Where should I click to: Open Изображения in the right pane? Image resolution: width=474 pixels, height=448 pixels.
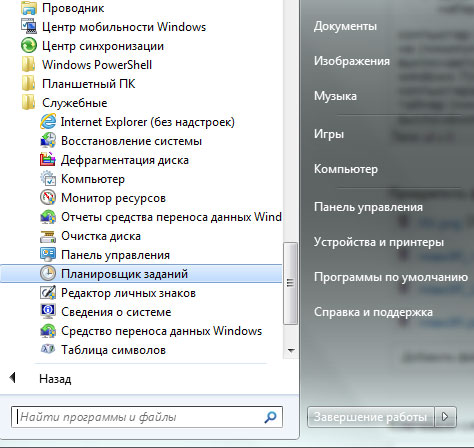coord(352,61)
